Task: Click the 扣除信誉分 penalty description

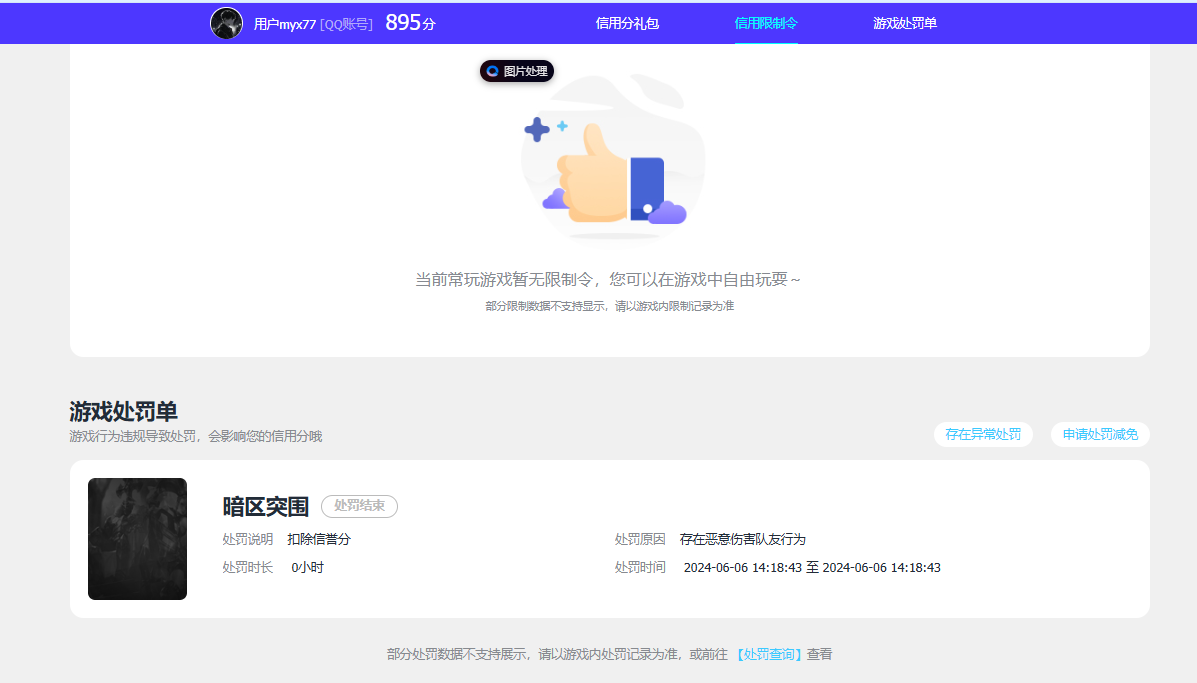Action: (x=319, y=540)
